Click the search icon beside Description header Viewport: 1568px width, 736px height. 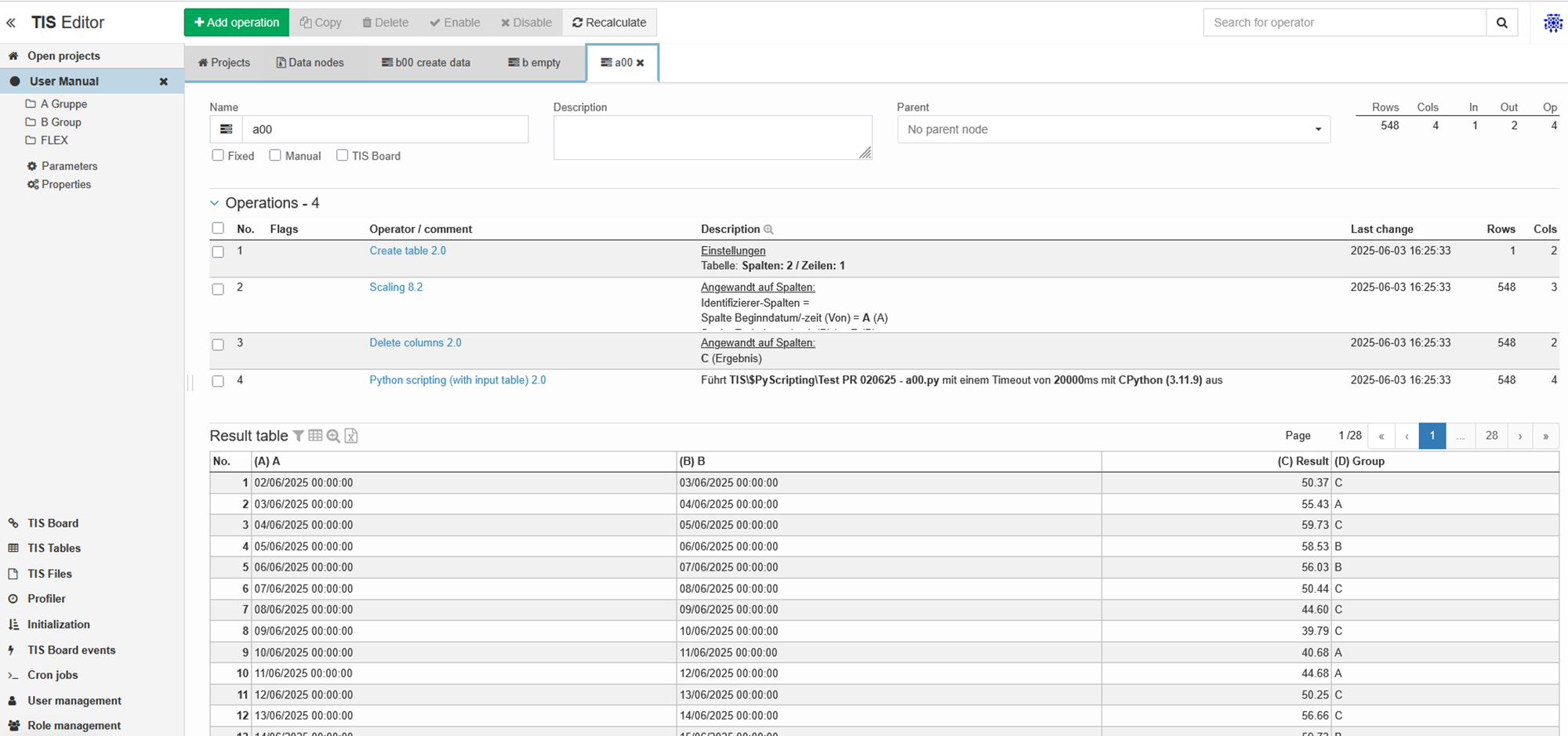[x=768, y=230]
